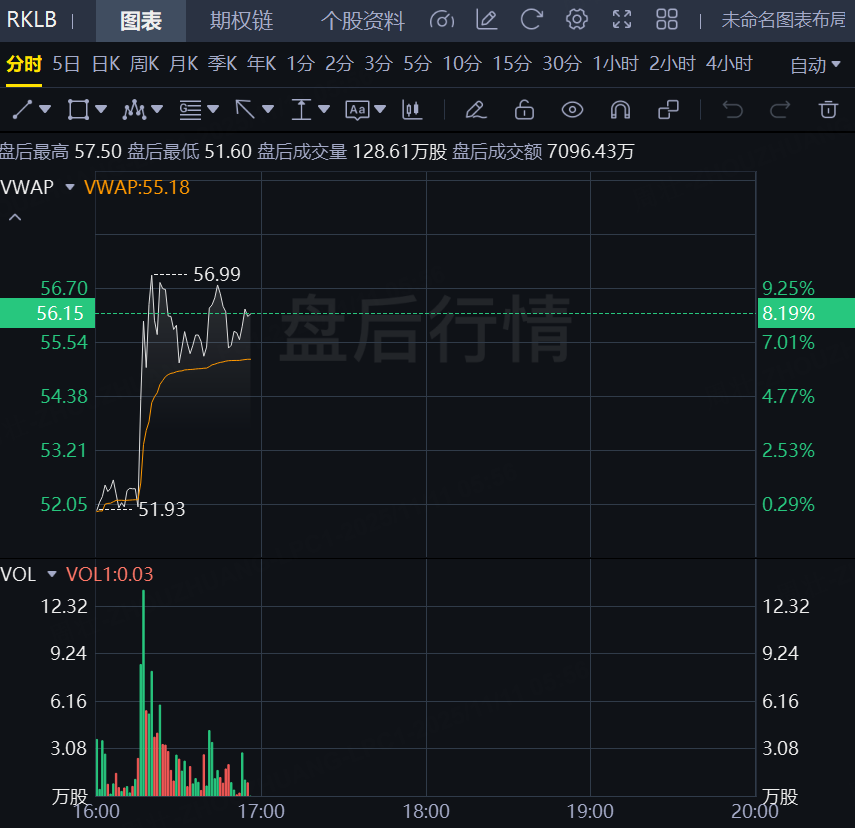Select the eraser drawing tool
855x828 pixels.
click(x=476, y=109)
